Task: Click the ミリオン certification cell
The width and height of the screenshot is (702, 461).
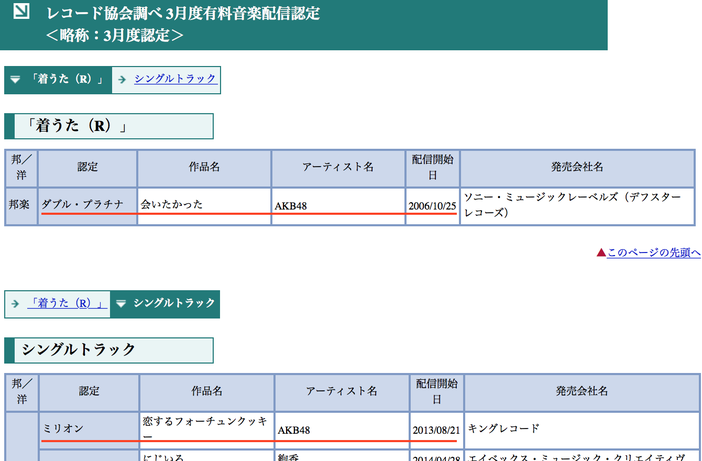Action: [89, 430]
